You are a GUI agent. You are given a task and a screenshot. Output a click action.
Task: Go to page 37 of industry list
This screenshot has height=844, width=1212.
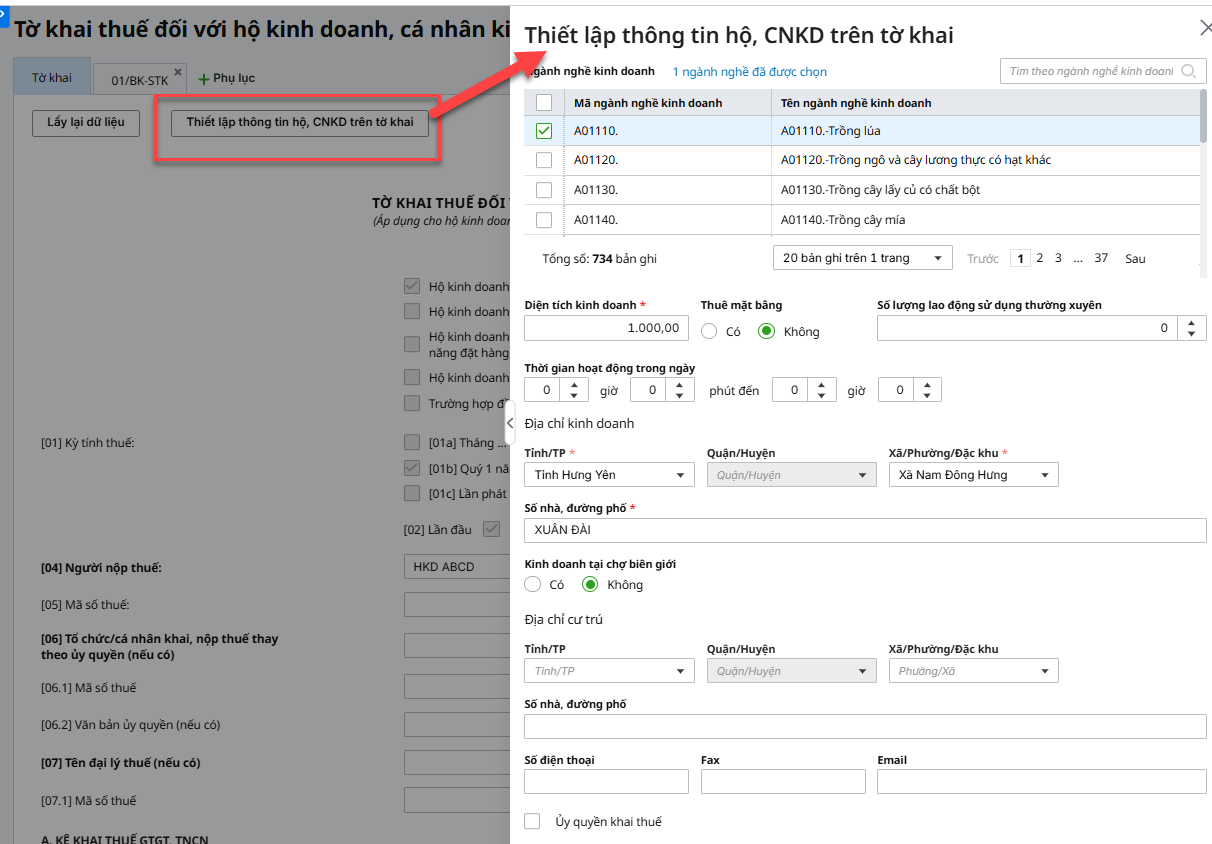pos(1101,258)
